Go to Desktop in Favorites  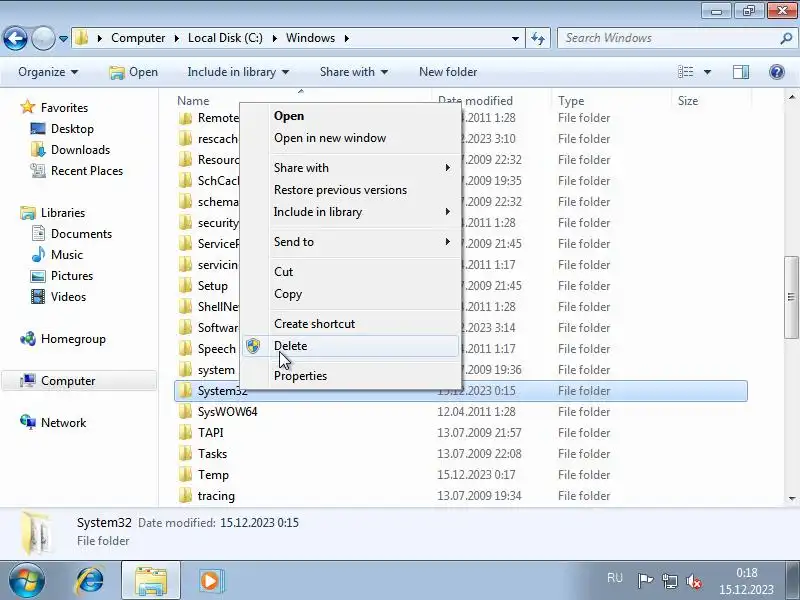click(x=72, y=129)
